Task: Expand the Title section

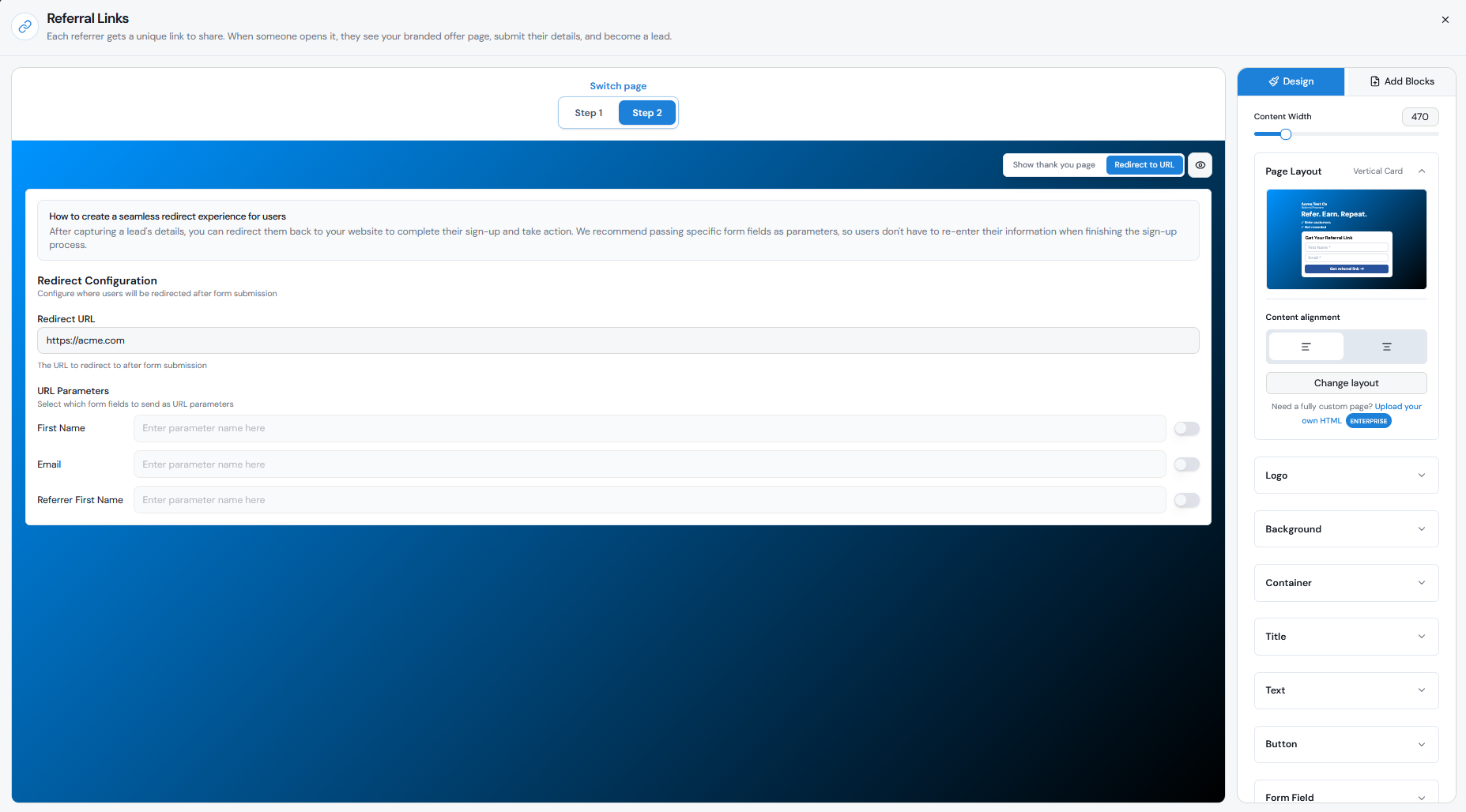Action: click(1346, 637)
